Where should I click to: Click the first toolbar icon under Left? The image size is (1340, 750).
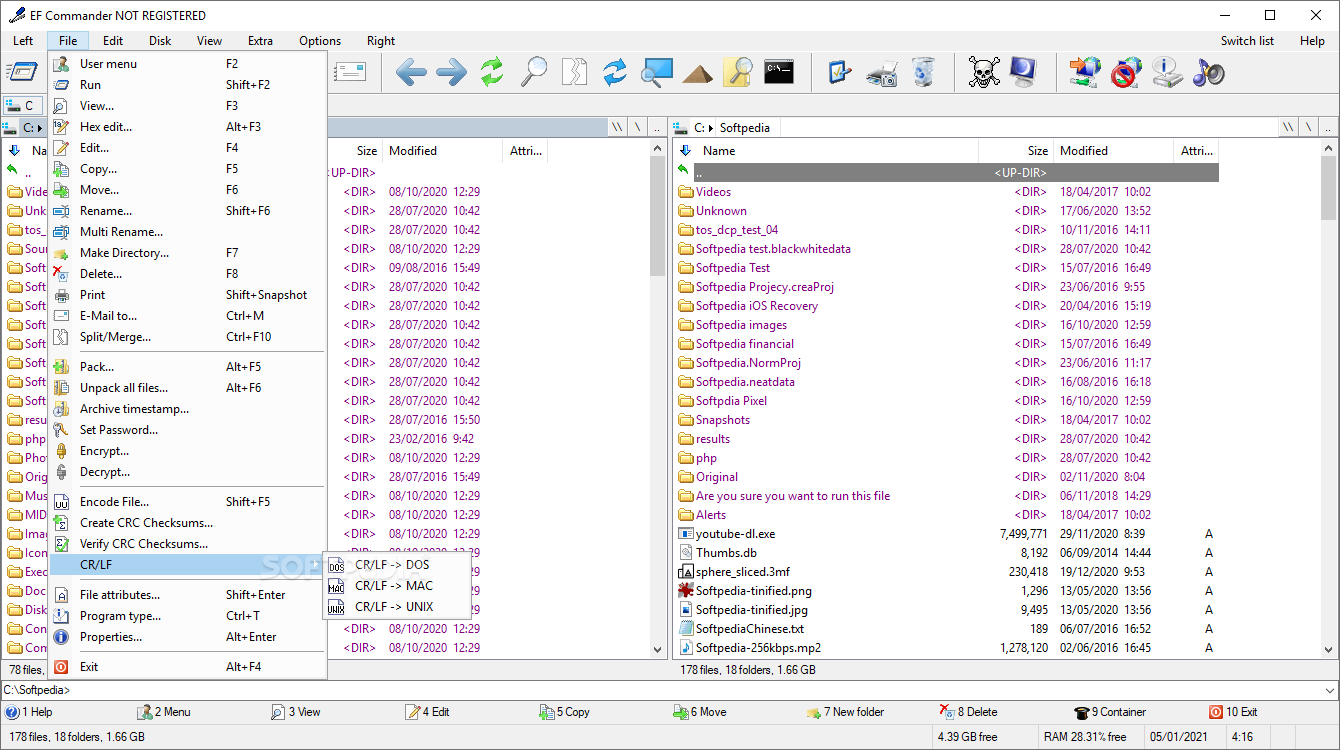click(21, 72)
